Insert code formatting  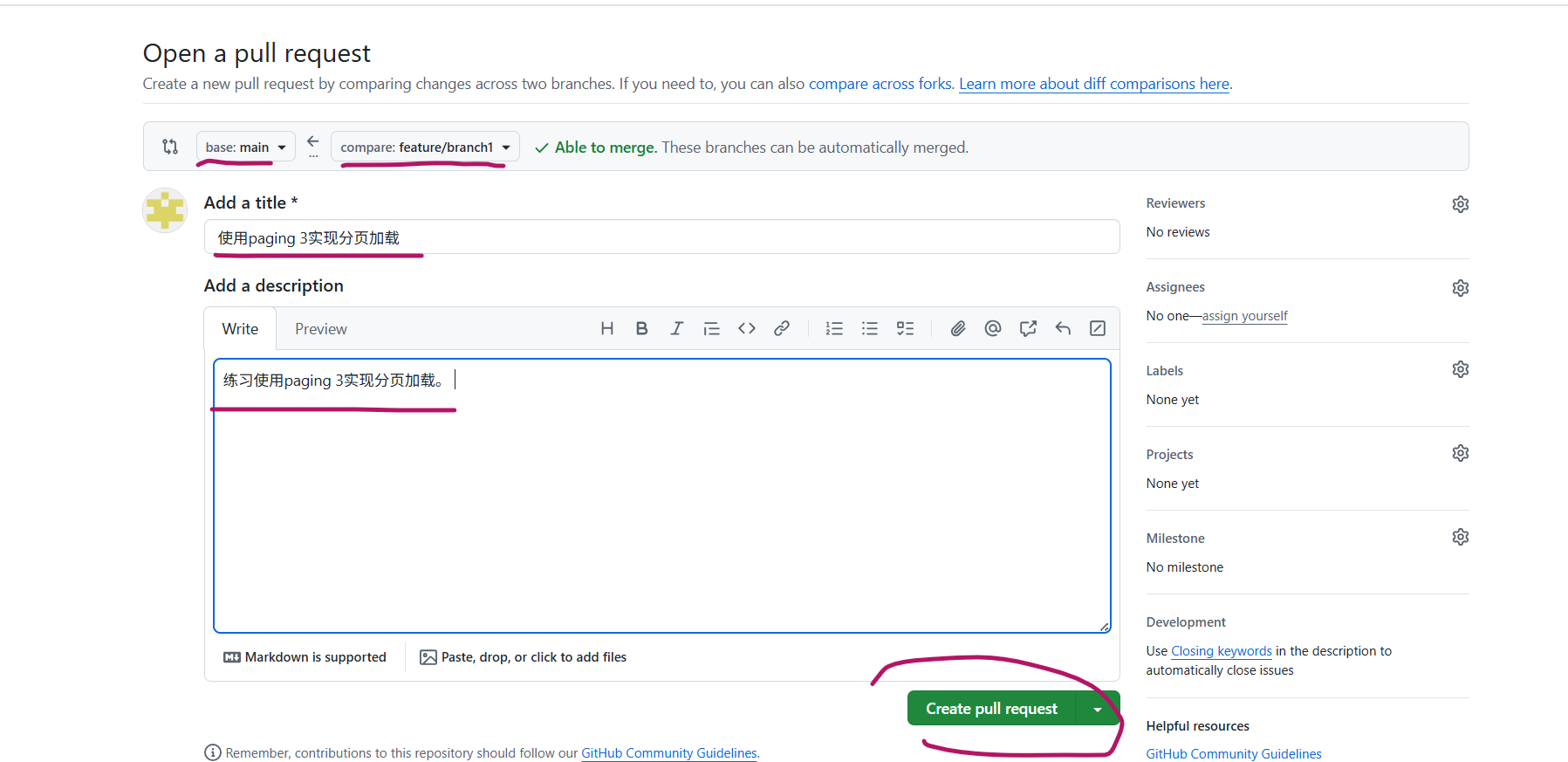pos(747,328)
